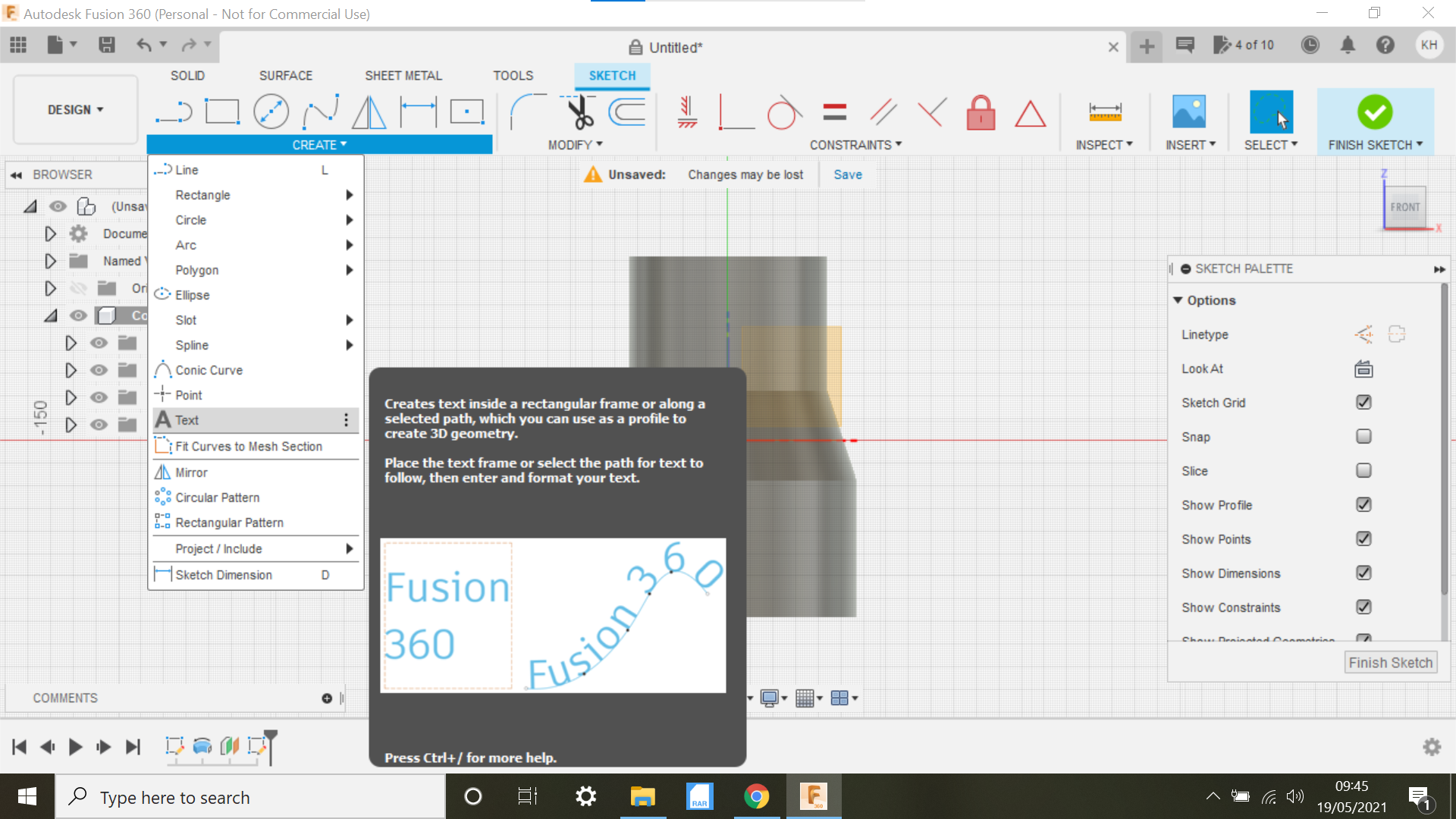Open the INSERT dropdown menu
1456x819 pixels.
(x=1191, y=145)
